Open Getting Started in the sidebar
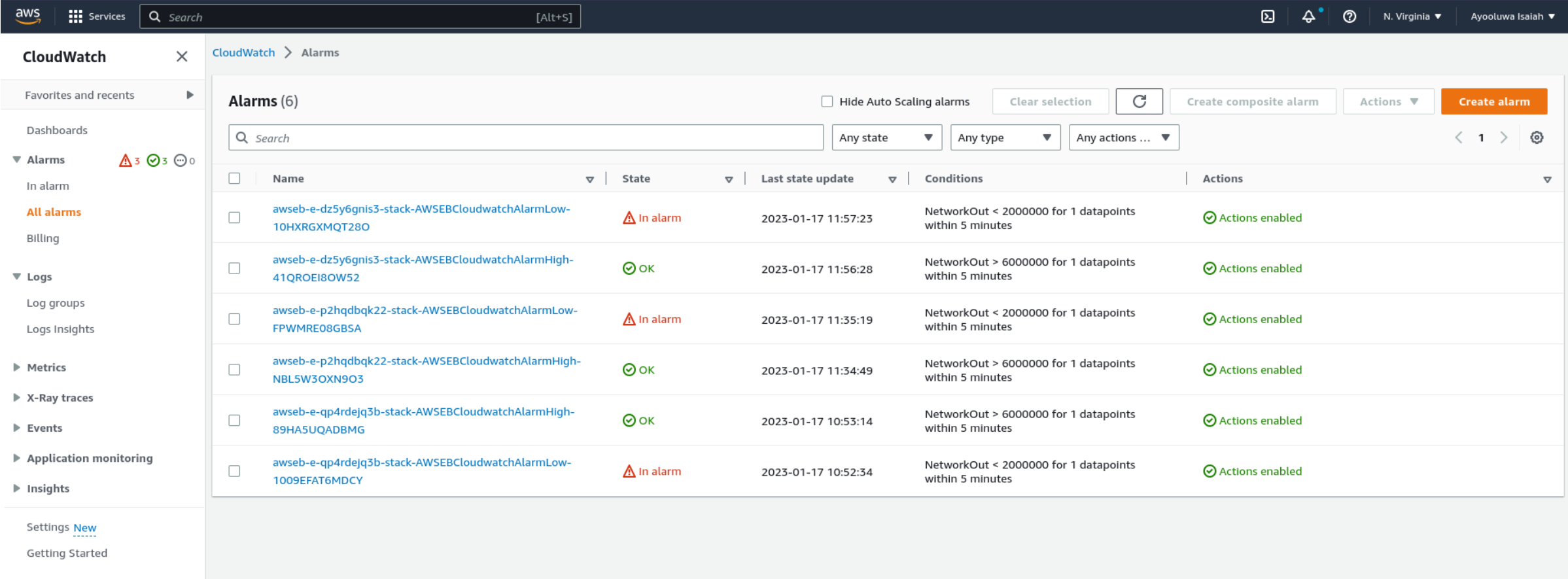 [67, 553]
